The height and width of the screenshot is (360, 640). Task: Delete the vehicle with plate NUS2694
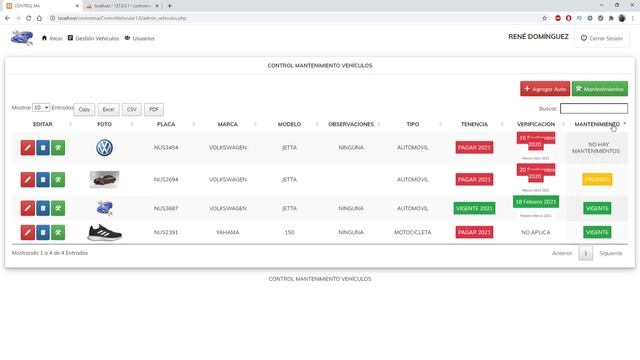tap(43, 180)
